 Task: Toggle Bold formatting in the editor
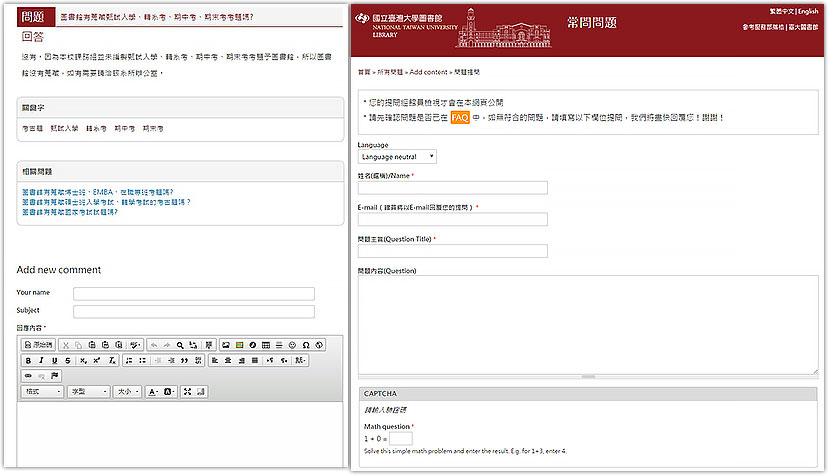(x=28, y=361)
